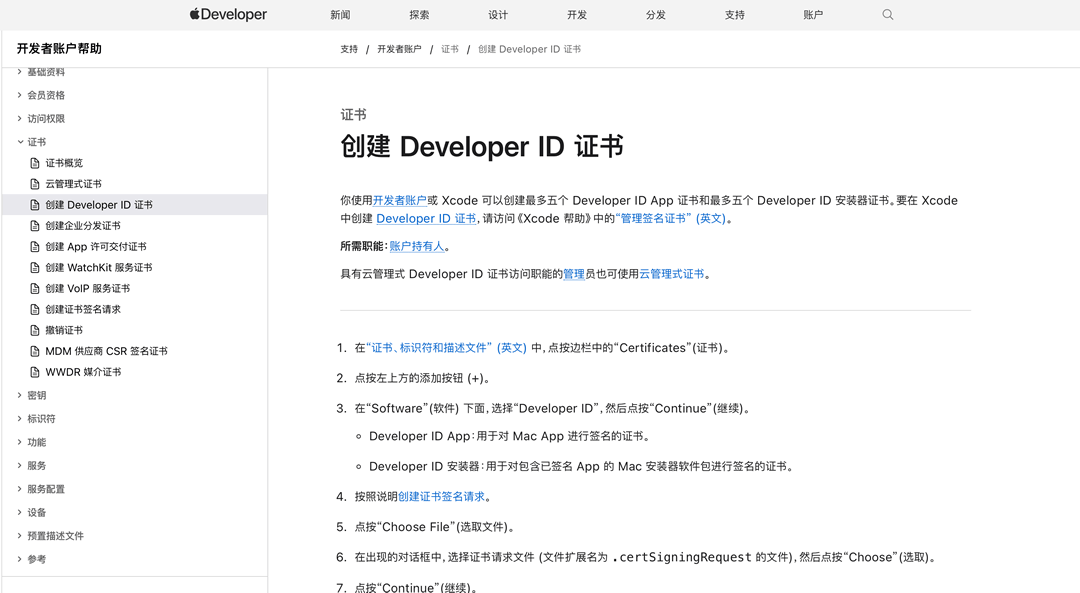This screenshot has width=1080, height=593.
Task: Open the 设计 navigation menu
Action: click(498, 14)
